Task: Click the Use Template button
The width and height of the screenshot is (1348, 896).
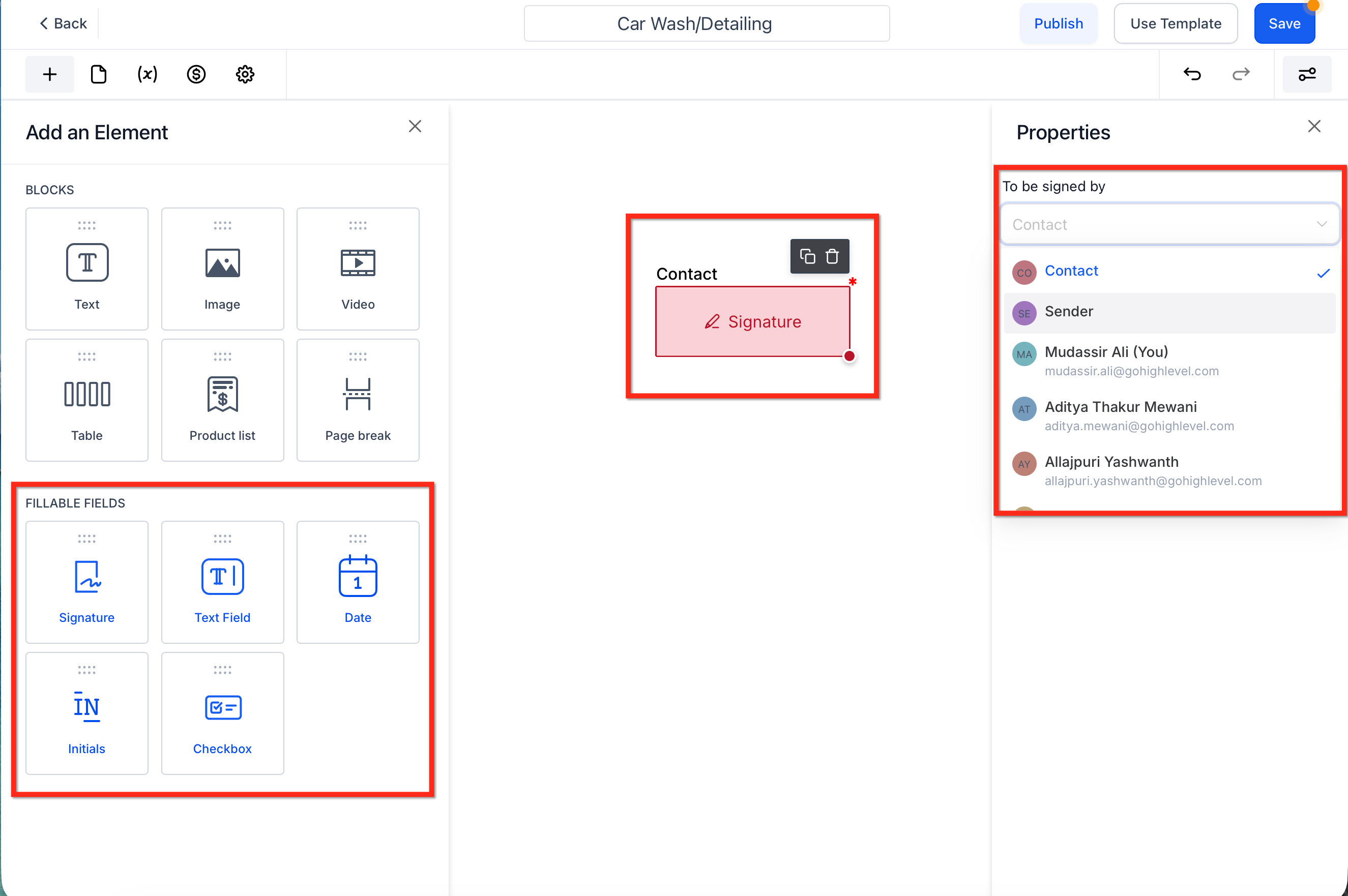Action: [x=1176, y=23]
